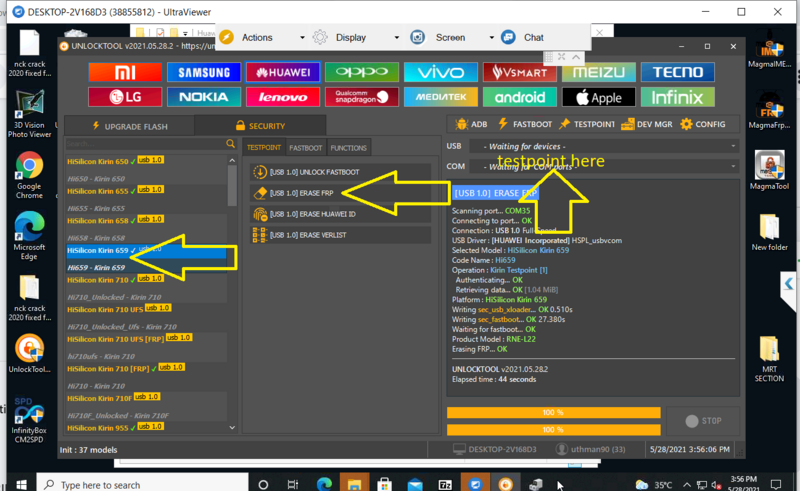Click the lower 100% progress bar
The height and width of the screenshot is (491, 800).
[554, 430]
